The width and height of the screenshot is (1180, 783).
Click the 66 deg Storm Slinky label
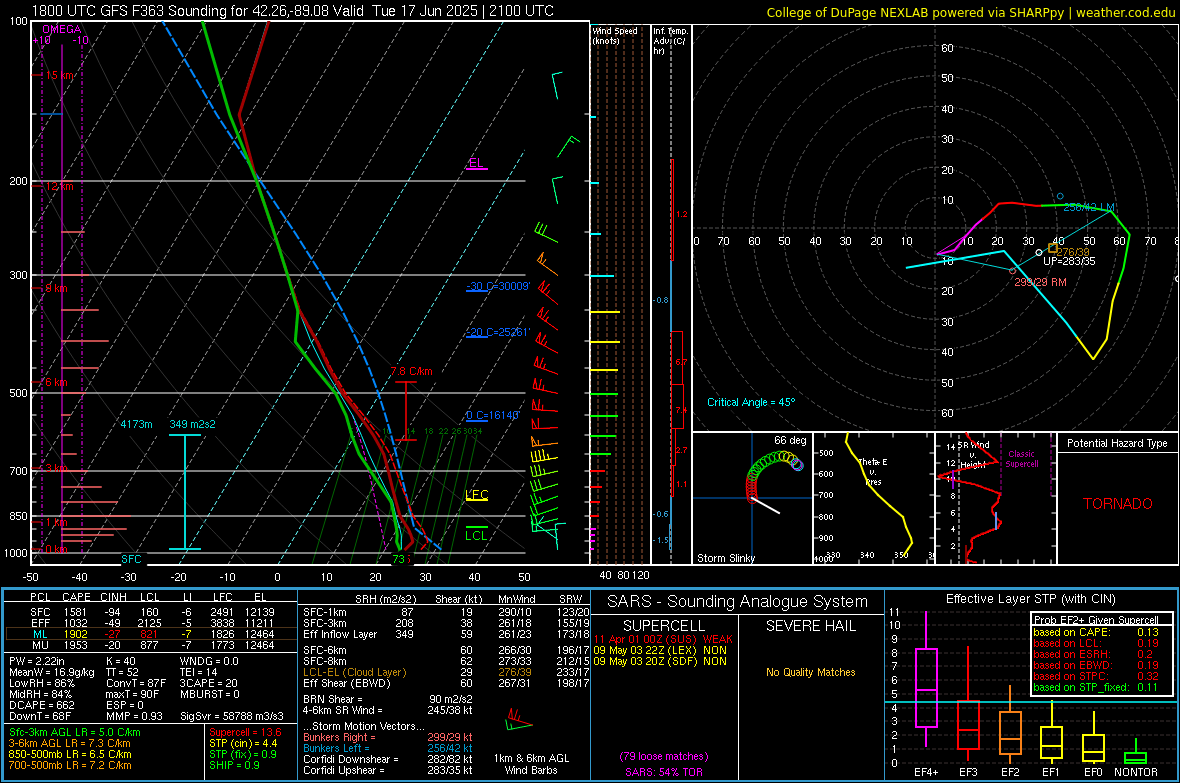click(x=789, y=440)
